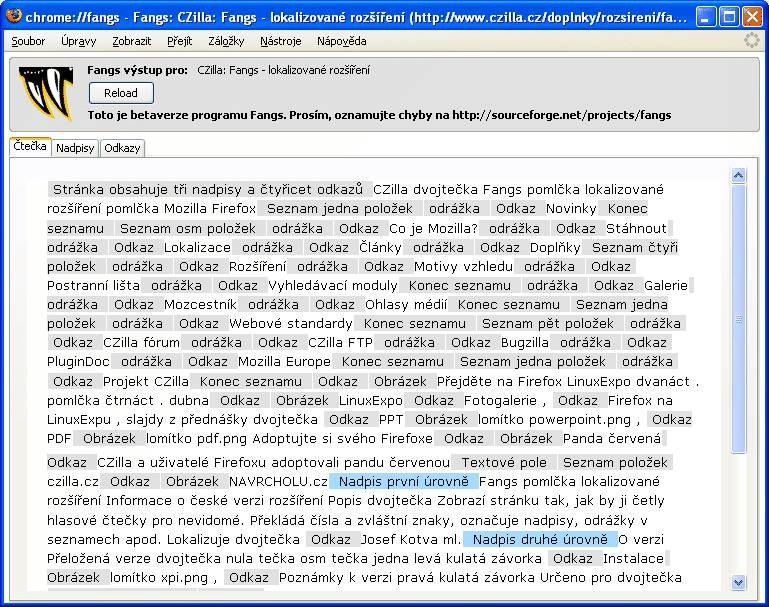The height and width of the screenshot is (607, 769).
Task: Click the word 'Články'
Action: tap(380, 248)
